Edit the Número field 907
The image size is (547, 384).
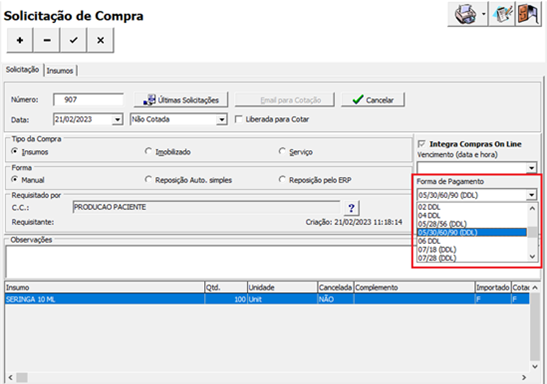coord(88,100)
